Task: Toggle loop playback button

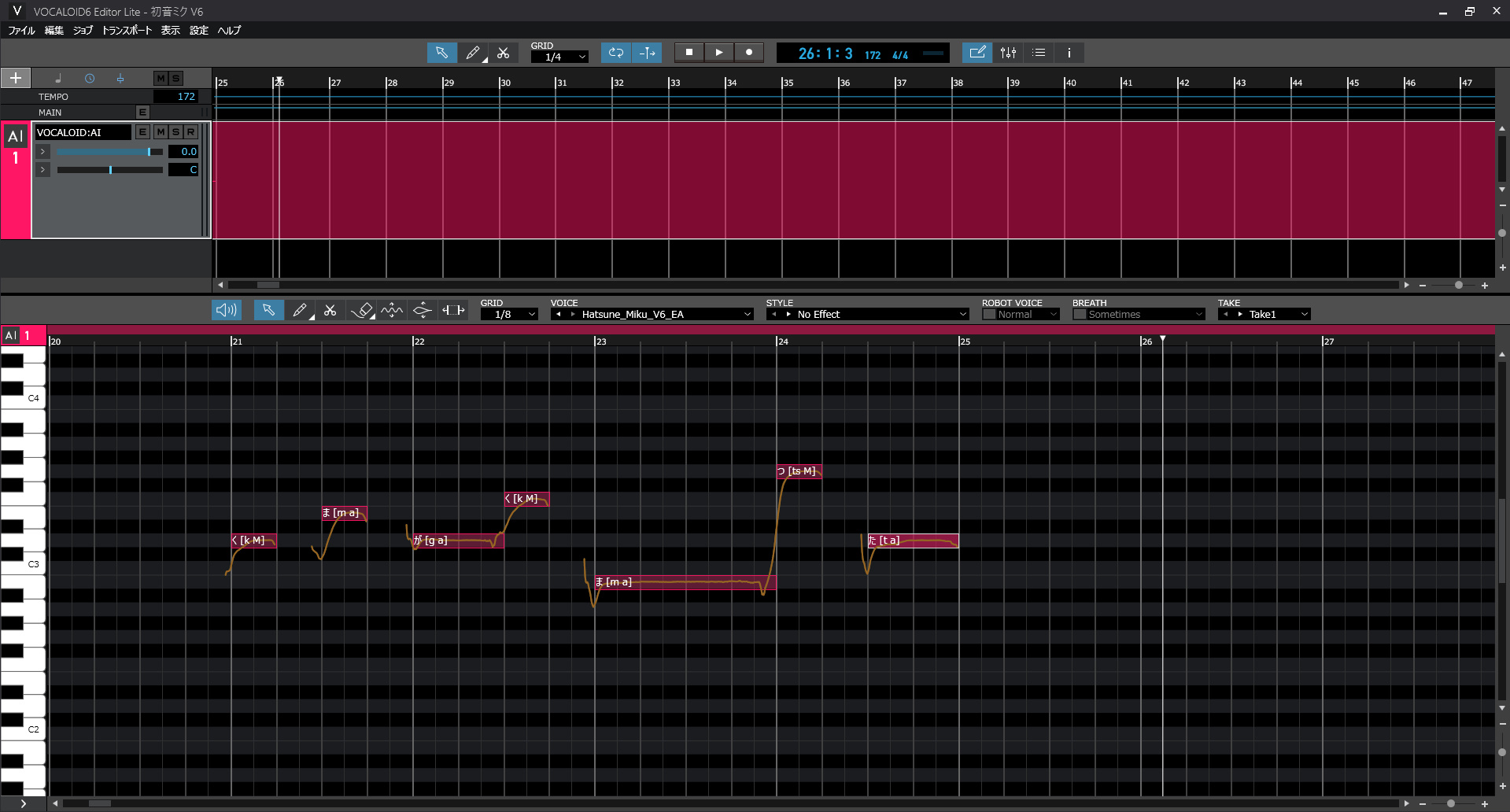Action: (616, 53)
